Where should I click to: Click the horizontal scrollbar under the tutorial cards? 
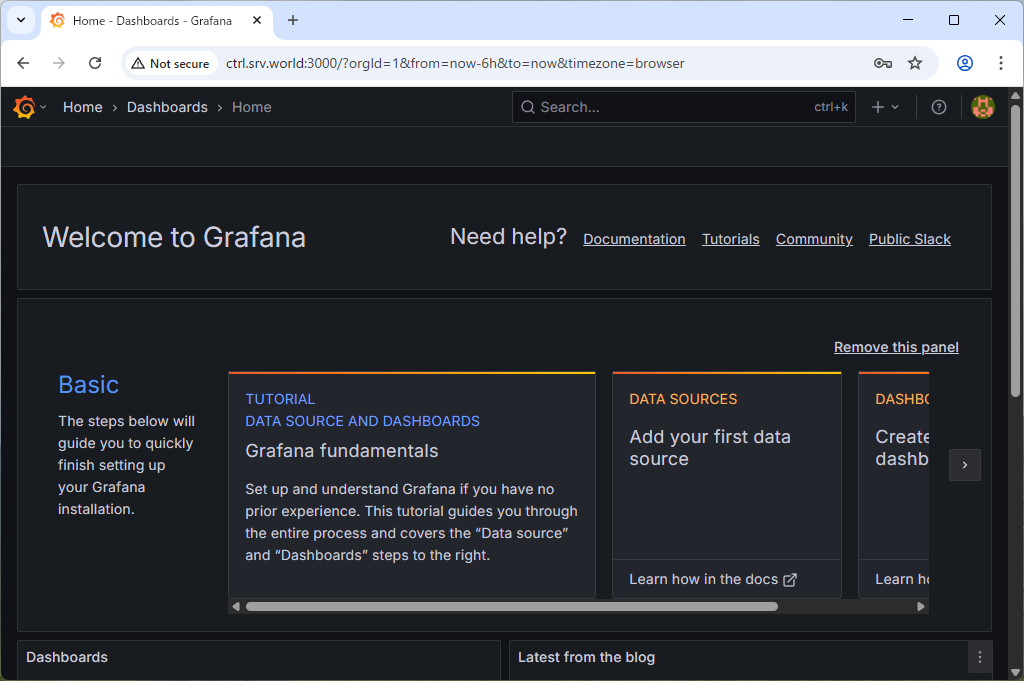pyautogui.click(x=511, y=606)
